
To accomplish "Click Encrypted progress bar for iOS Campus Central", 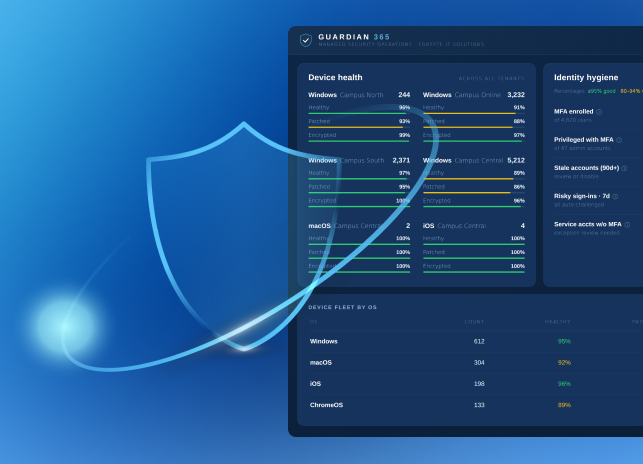I will (474, 272).
